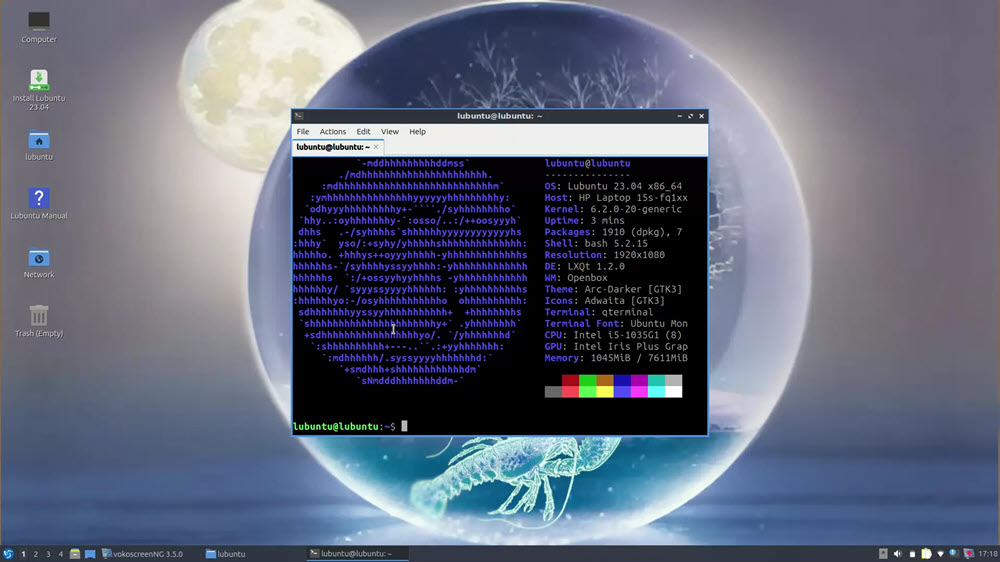Click the network wifi tray icon
This screenshot has height=562, width=1000.
tap(939, 554)
